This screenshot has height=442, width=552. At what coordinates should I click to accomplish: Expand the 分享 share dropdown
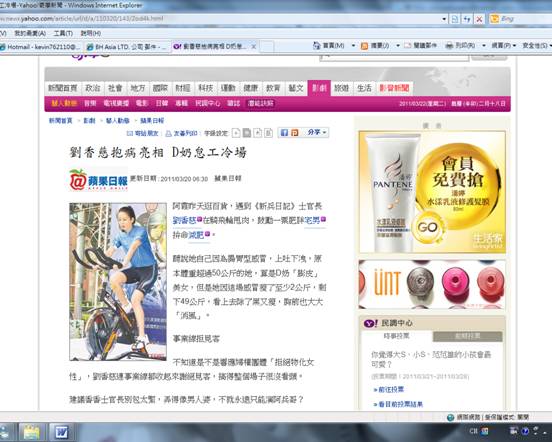(x=317, y=132)
